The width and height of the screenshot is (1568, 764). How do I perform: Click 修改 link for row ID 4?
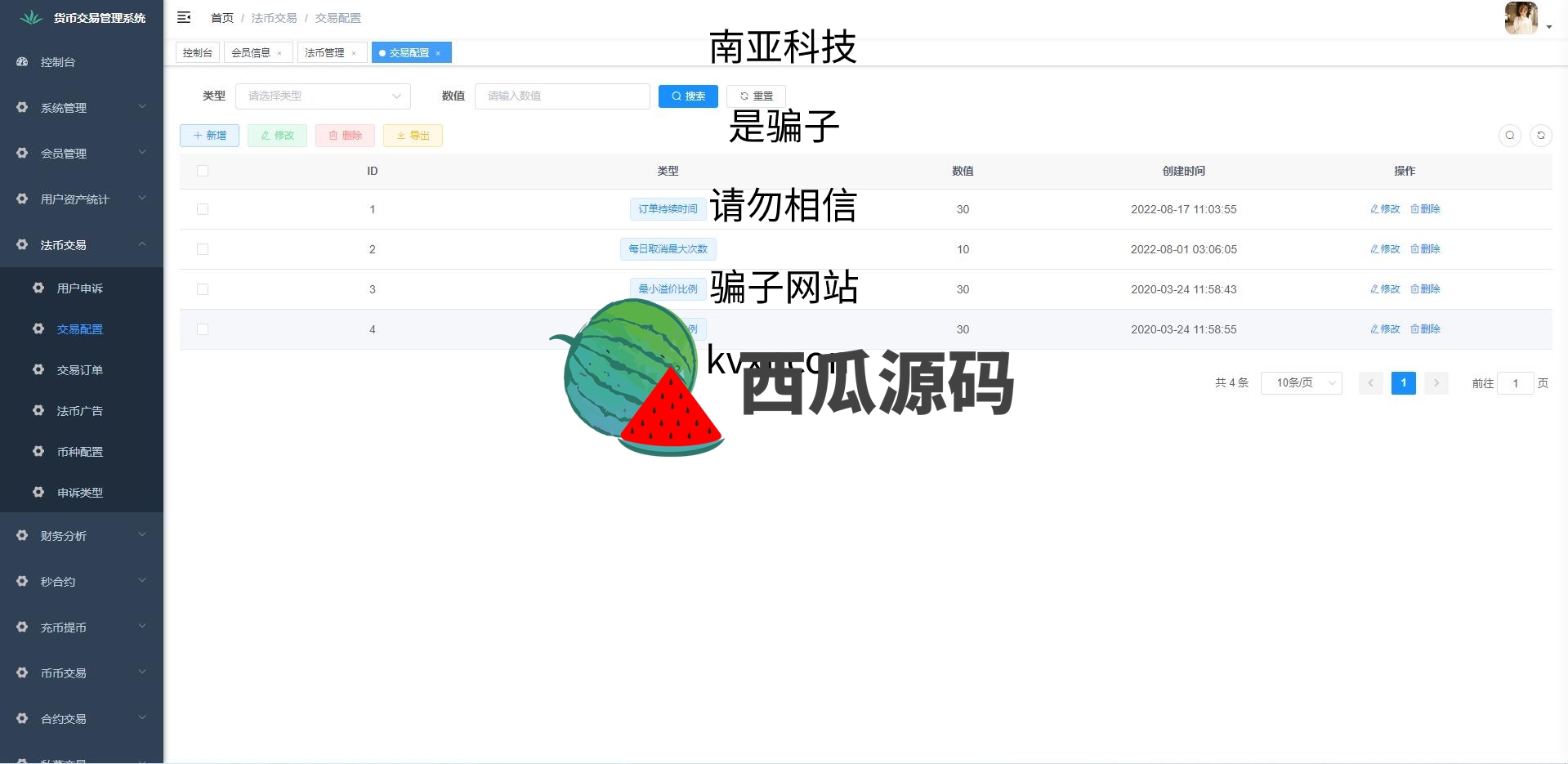click(x=1385, y=329)
